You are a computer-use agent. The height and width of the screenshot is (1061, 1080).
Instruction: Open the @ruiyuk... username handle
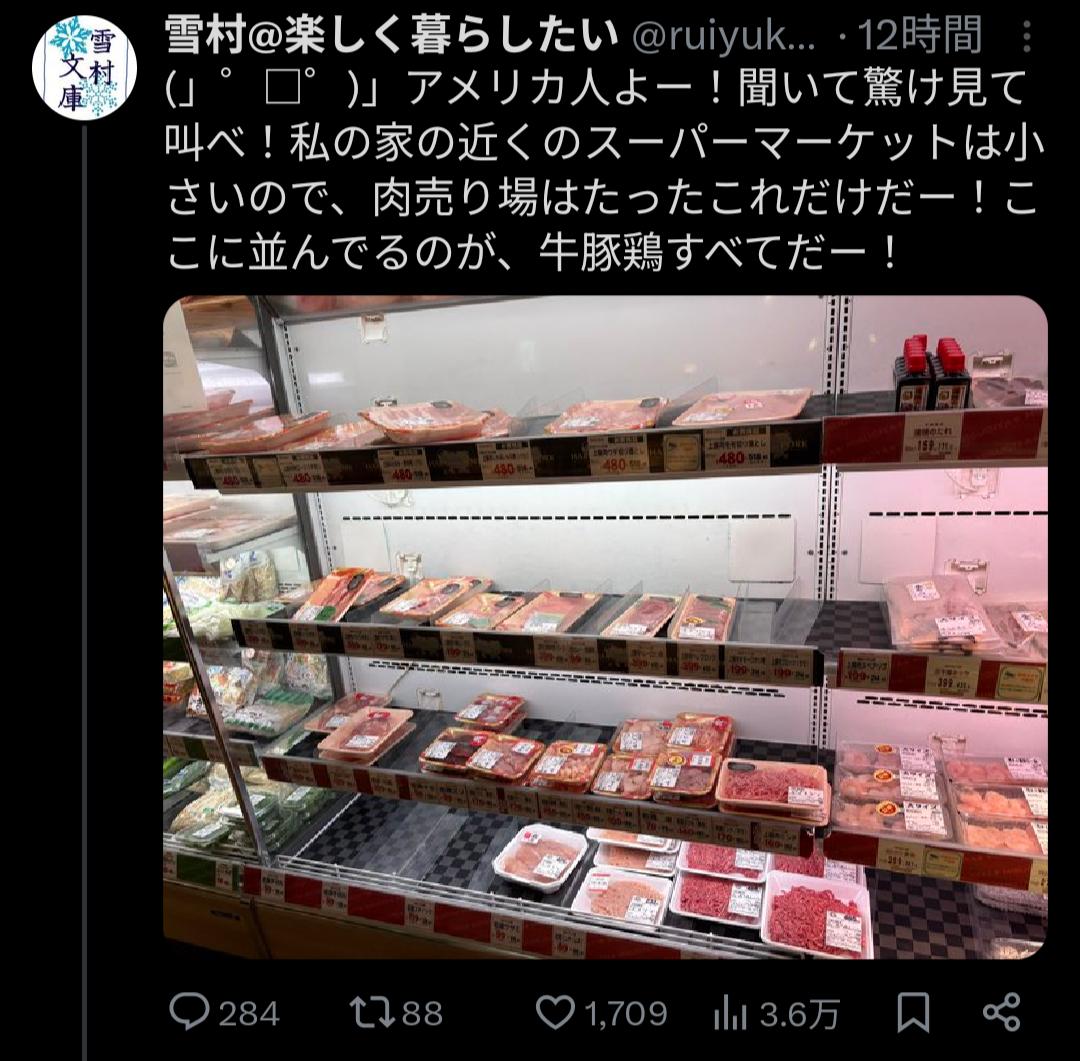point(723,37)
